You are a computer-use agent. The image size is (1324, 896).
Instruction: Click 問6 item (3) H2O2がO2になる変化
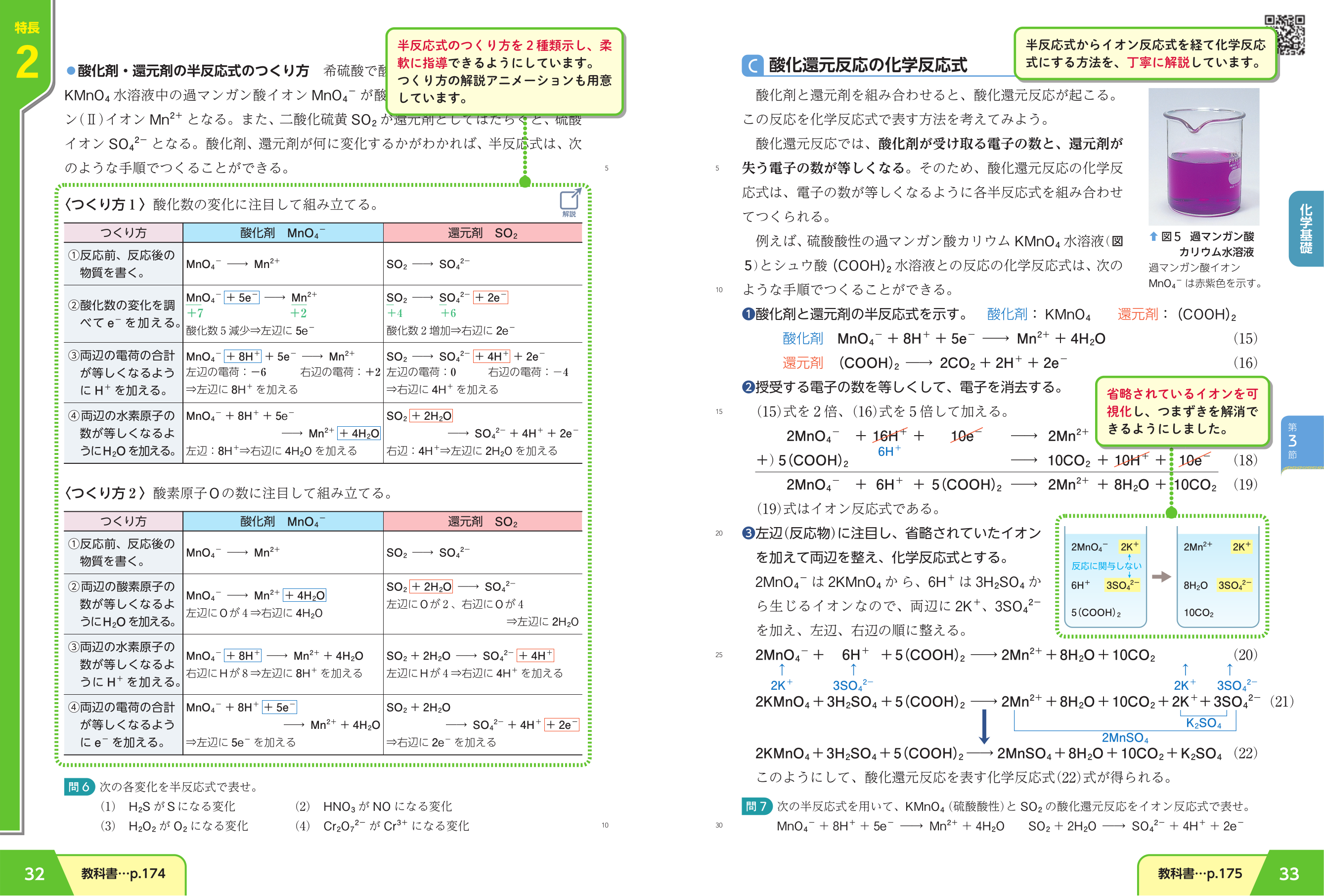[x=175, y=826]
